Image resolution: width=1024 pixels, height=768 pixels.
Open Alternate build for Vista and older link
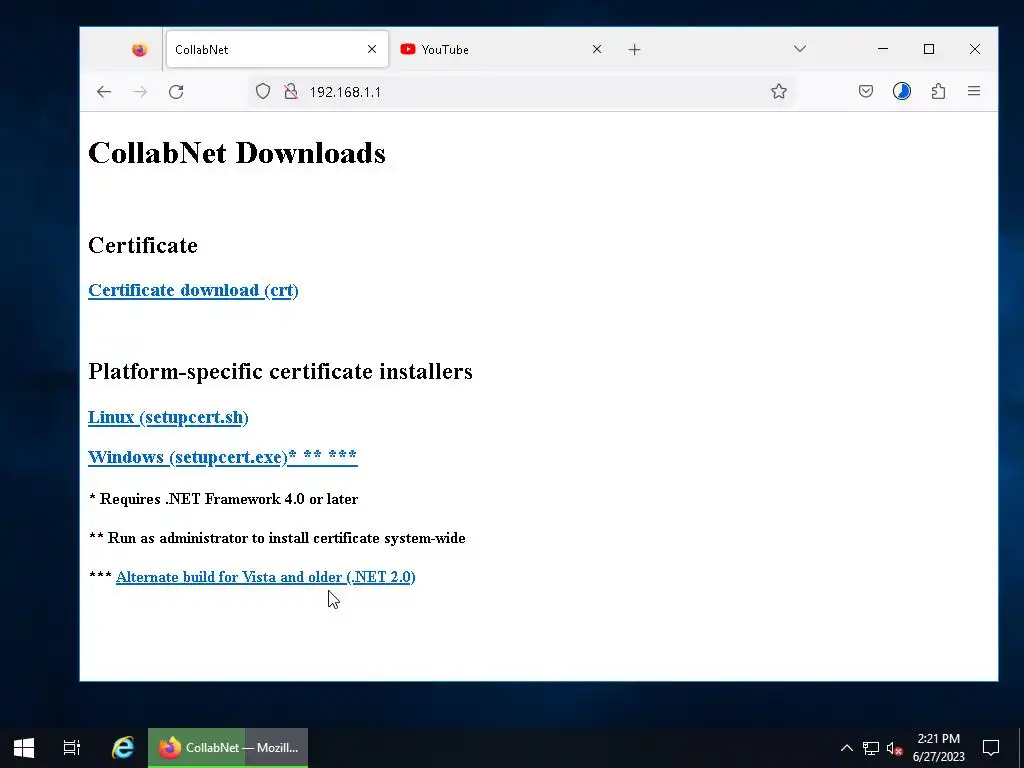point(266,577)
